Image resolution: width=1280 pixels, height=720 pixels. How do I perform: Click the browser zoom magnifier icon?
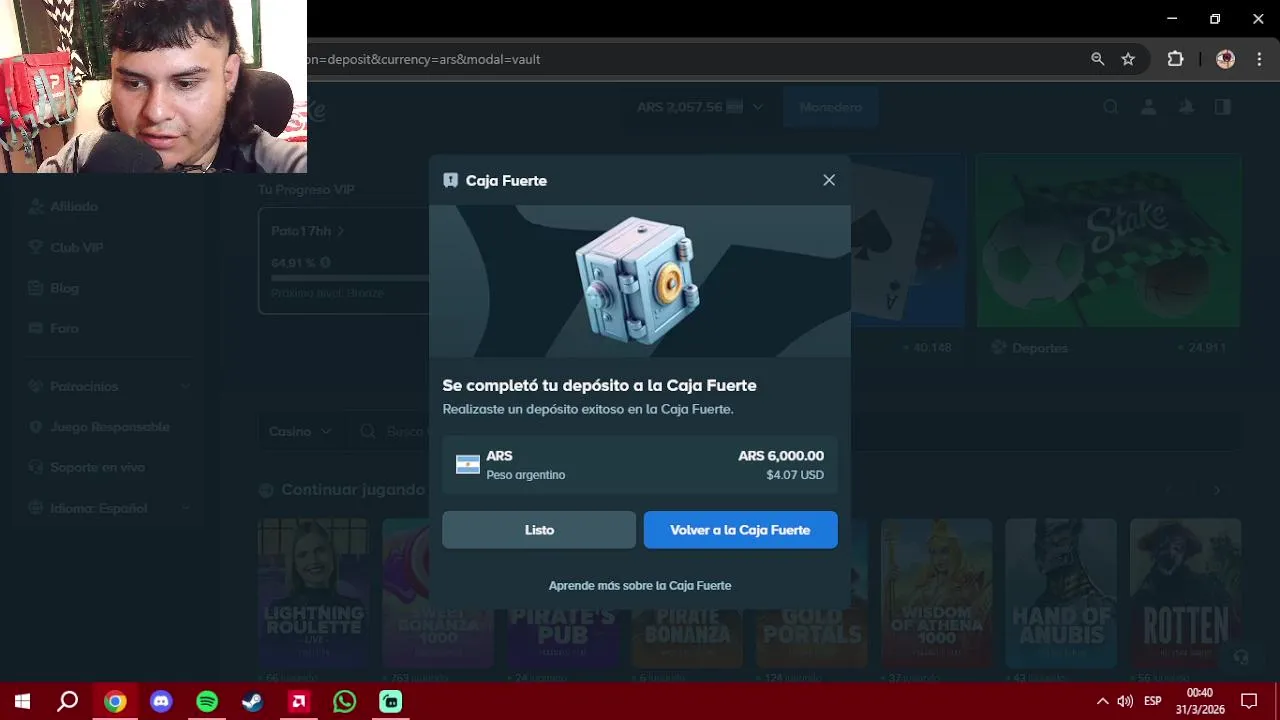[1098, 59]
